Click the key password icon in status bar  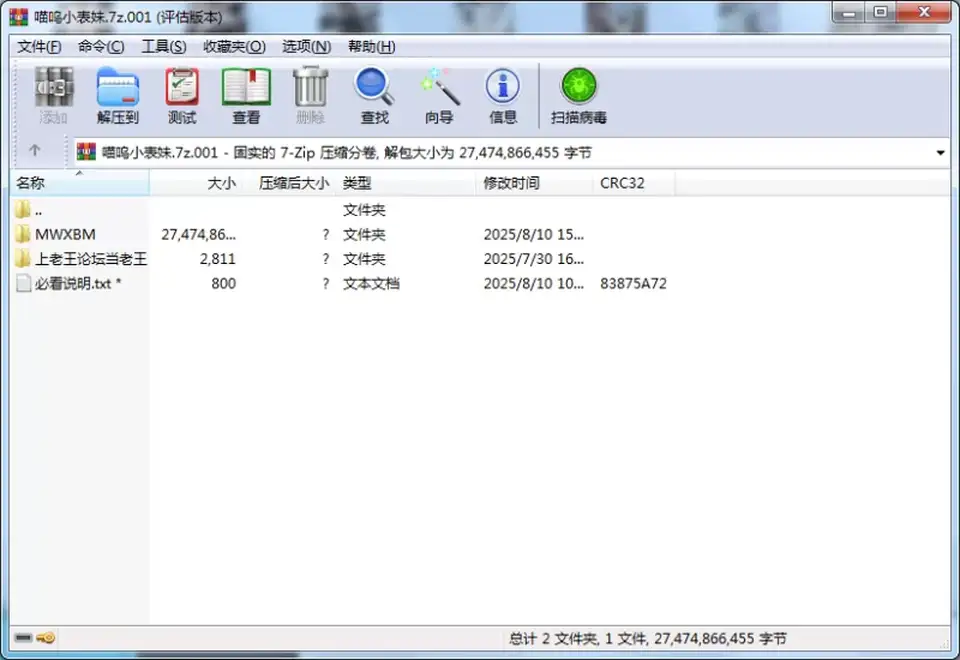pos(46,638)
